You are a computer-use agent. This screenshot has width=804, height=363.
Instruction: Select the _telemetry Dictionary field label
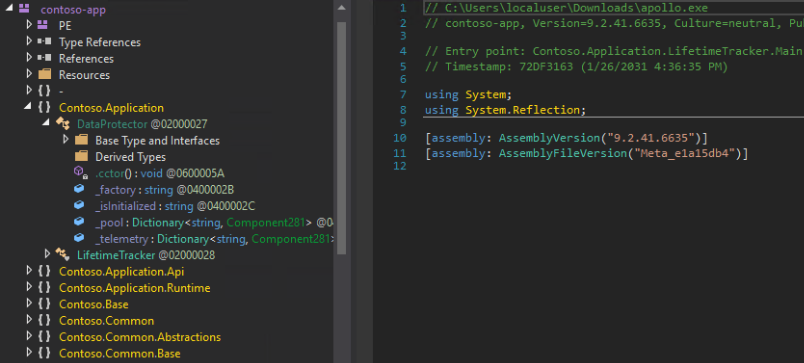pyautogui.click(x=214, y=239)
